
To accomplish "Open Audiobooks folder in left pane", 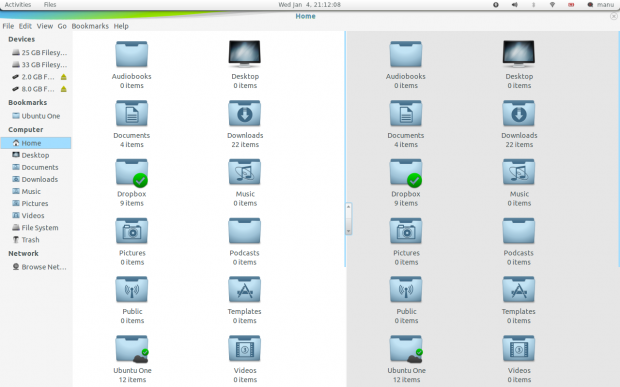I will click(132, 55).
